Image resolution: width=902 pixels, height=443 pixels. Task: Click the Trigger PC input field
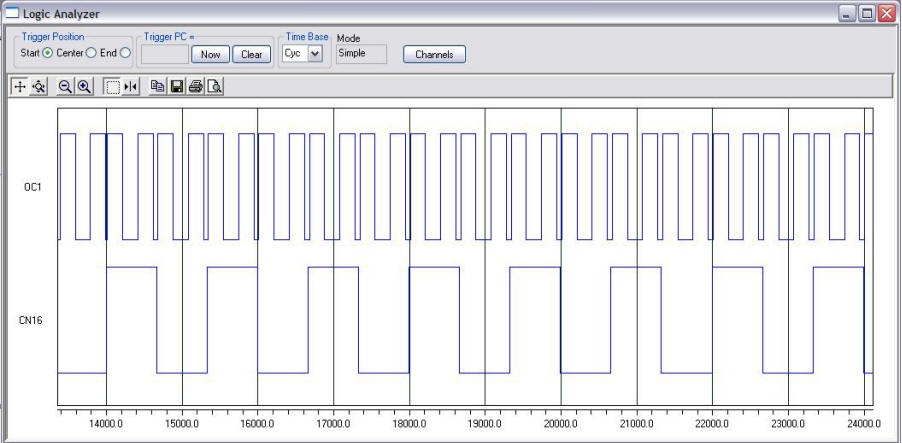click(x=165, y=54)
